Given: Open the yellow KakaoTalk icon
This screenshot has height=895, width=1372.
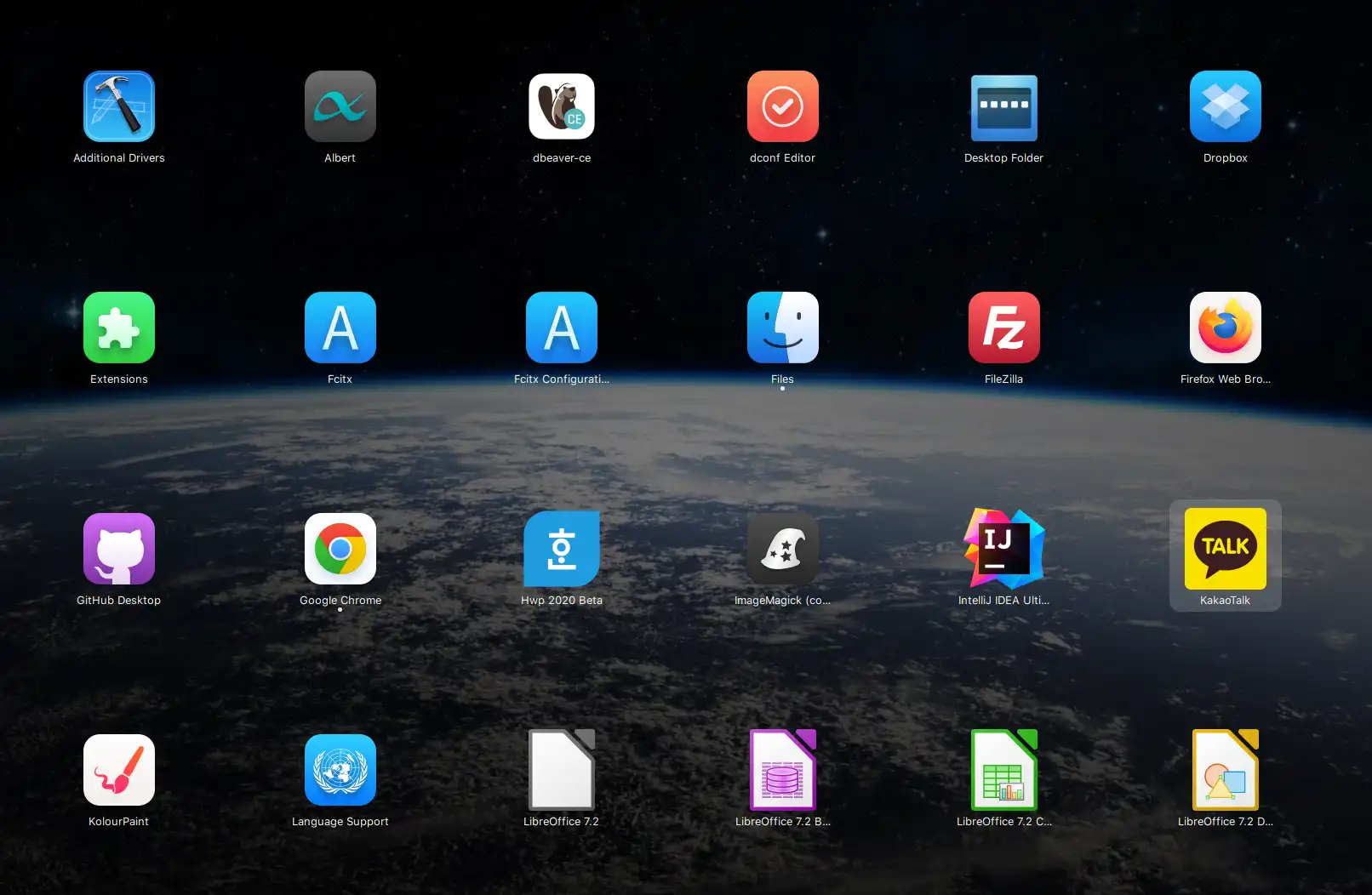Looking at the screenshot, I should click(1226, 549).
